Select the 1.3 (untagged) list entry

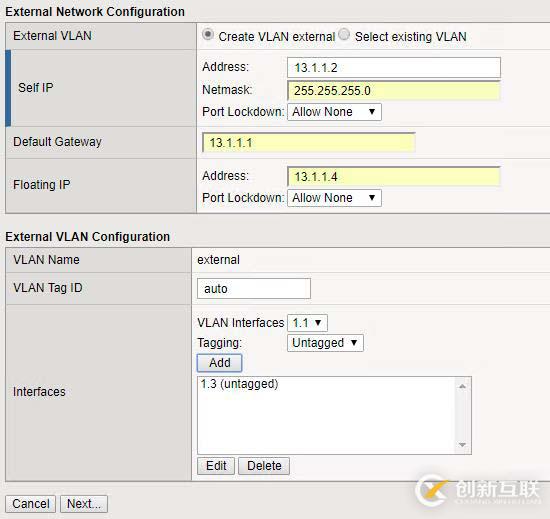point(240,384)
